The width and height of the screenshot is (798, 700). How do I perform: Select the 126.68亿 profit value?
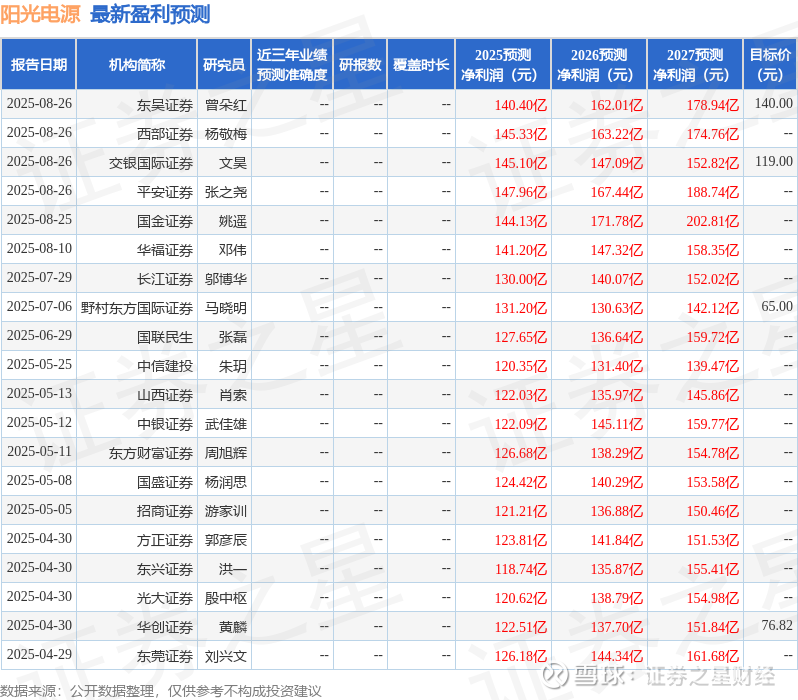click(x=521, y=454)
